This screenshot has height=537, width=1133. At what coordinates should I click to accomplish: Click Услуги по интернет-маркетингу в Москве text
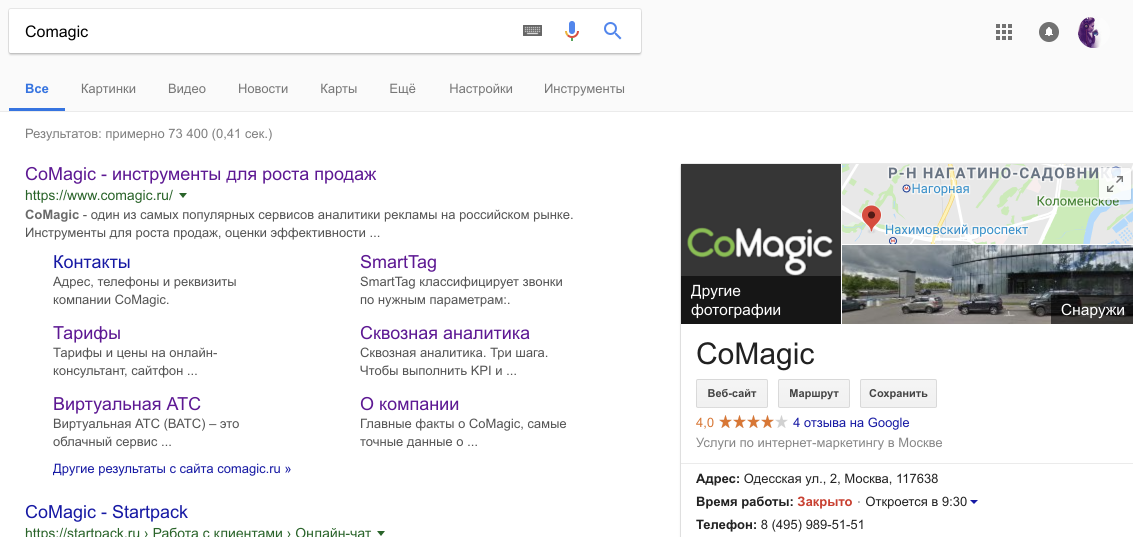[x=819, y=442]
